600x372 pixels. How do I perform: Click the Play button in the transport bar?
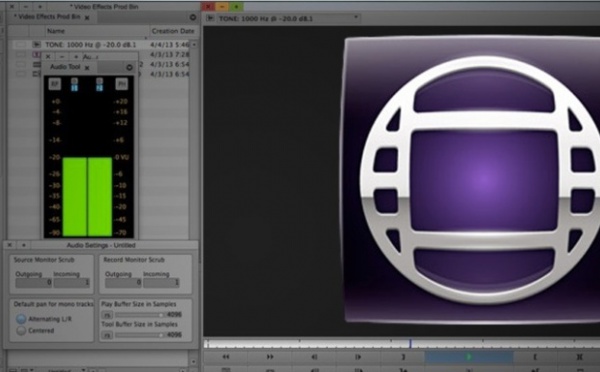click(469, 357)
